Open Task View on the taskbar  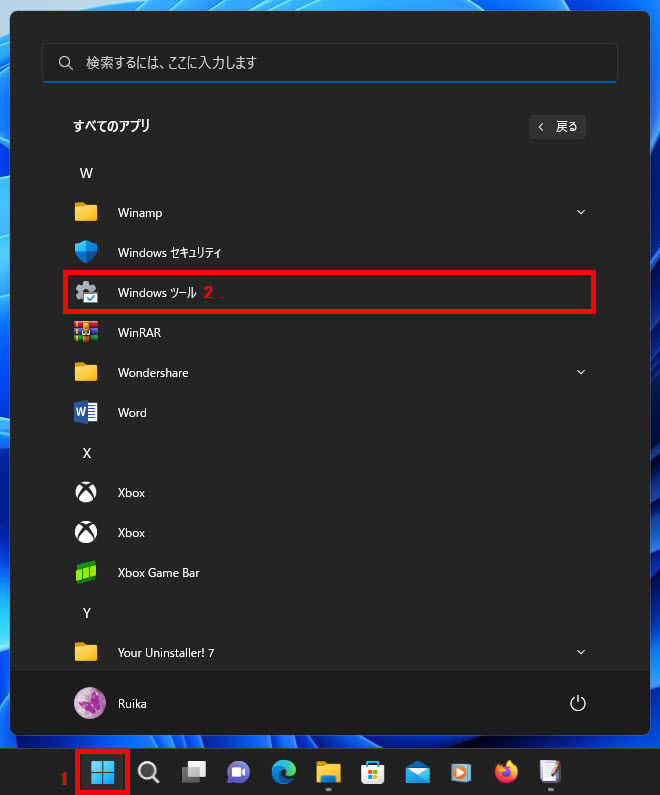(193, 772)
